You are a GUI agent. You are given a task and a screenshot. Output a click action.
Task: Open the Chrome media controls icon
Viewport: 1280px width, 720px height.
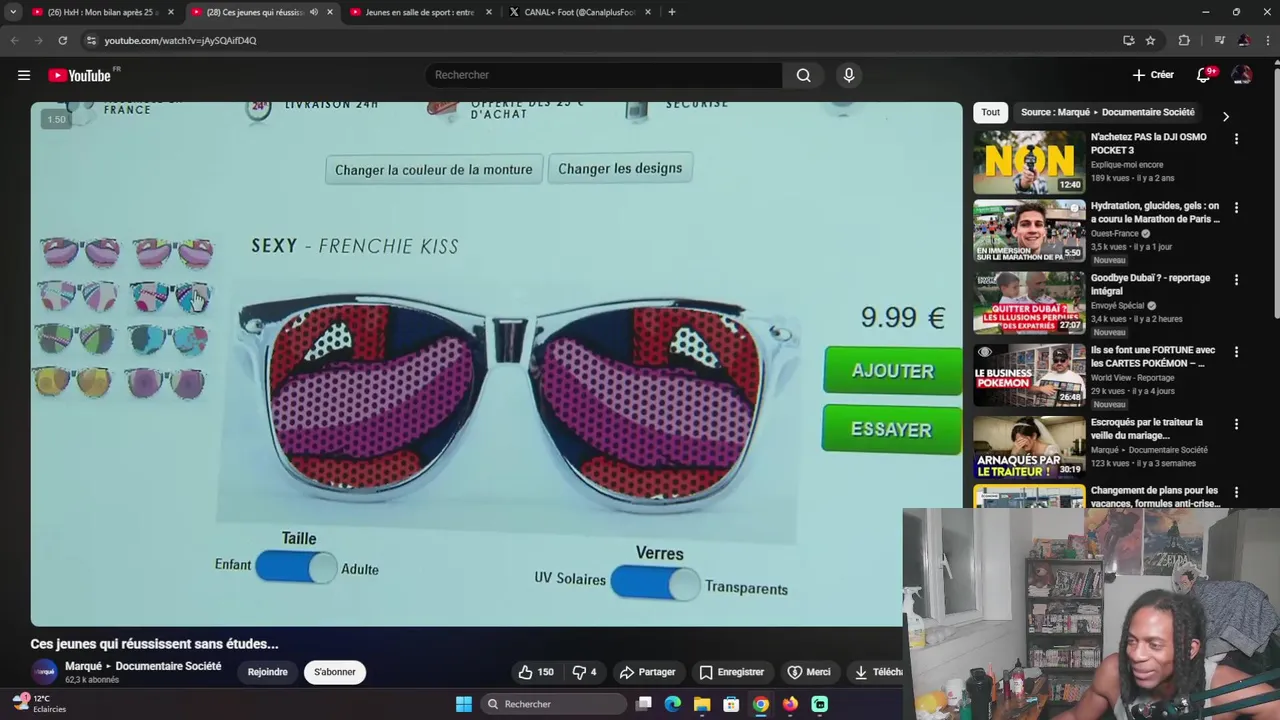[x=1219, y=40]
